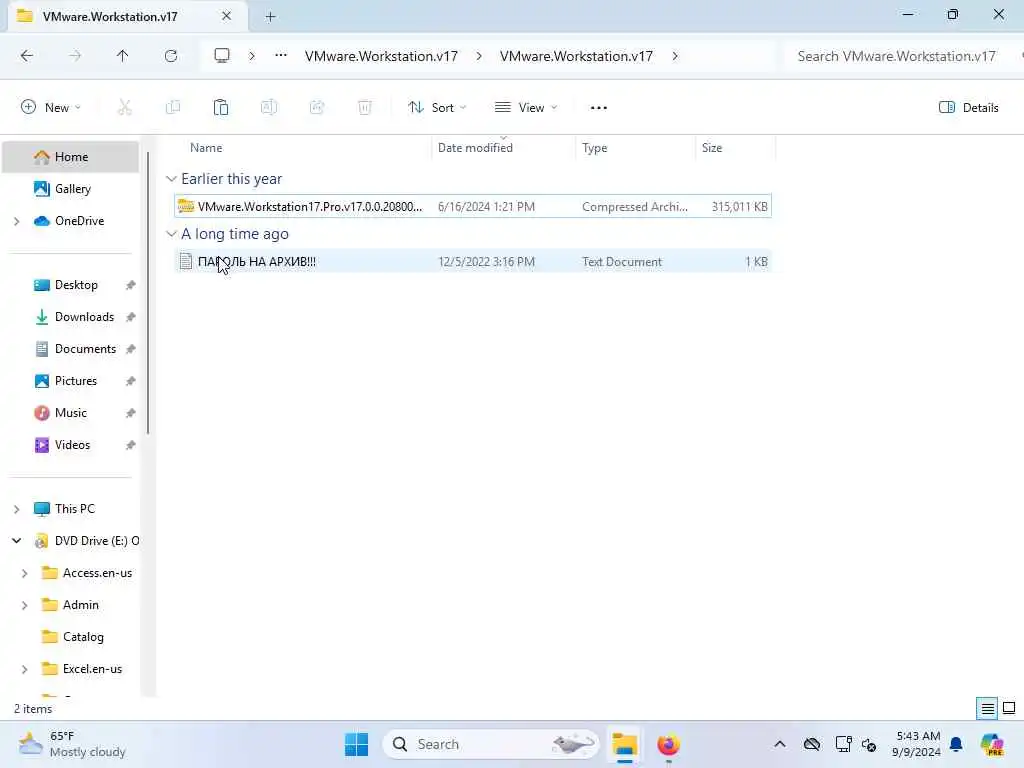This screenshot has height=768, width=1024.
Task: Expand the OneDrive tree node
Action: [x=16, y=222]
